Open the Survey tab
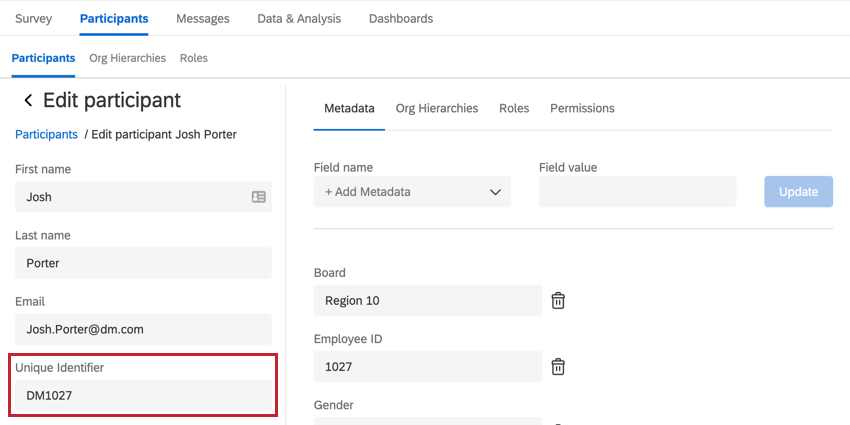The height and width of the screenshot is (425, 850). tap(33, 18)
